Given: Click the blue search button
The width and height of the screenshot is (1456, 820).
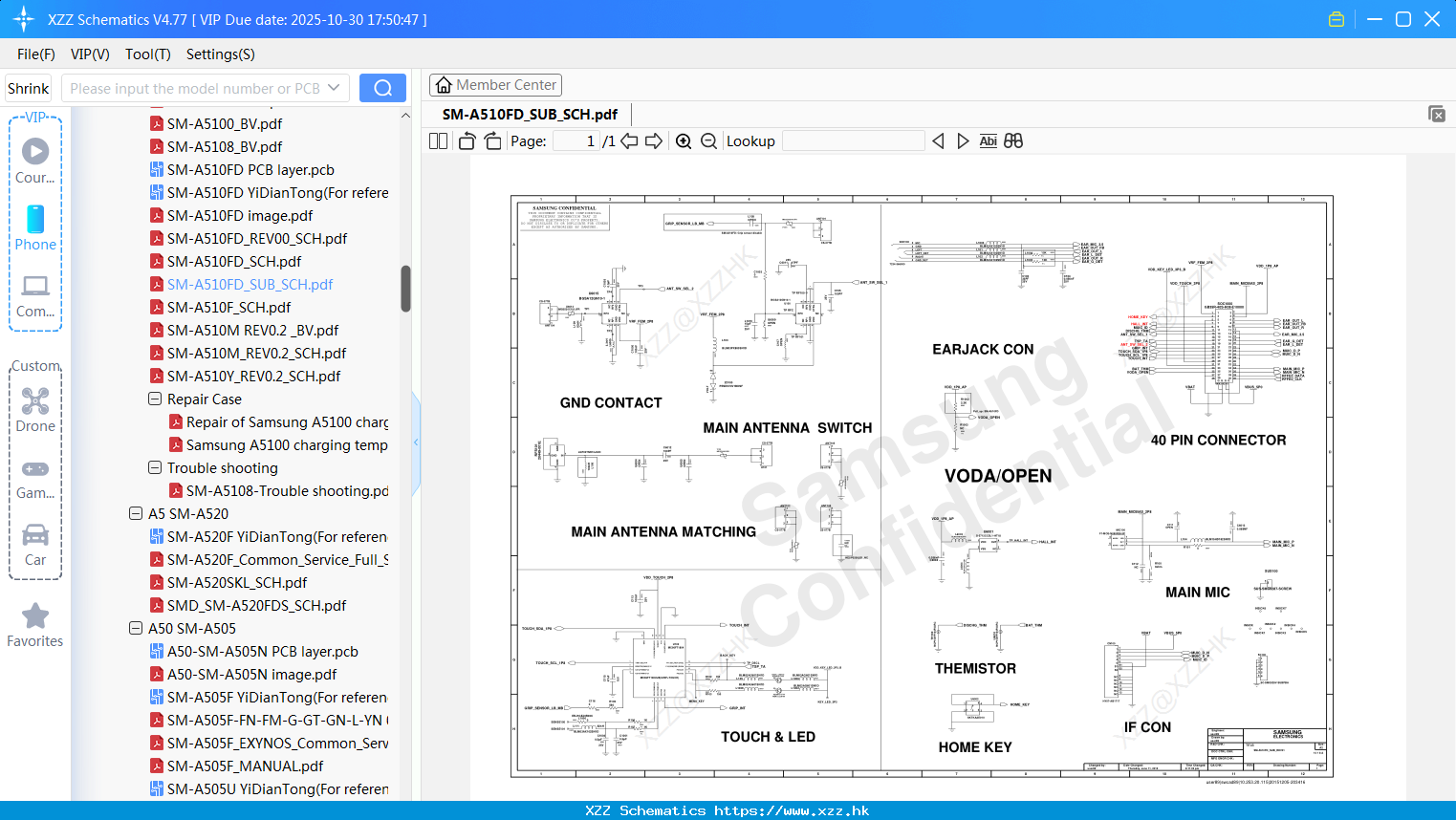Looking at the screenshot, I should tap(382, 88).
